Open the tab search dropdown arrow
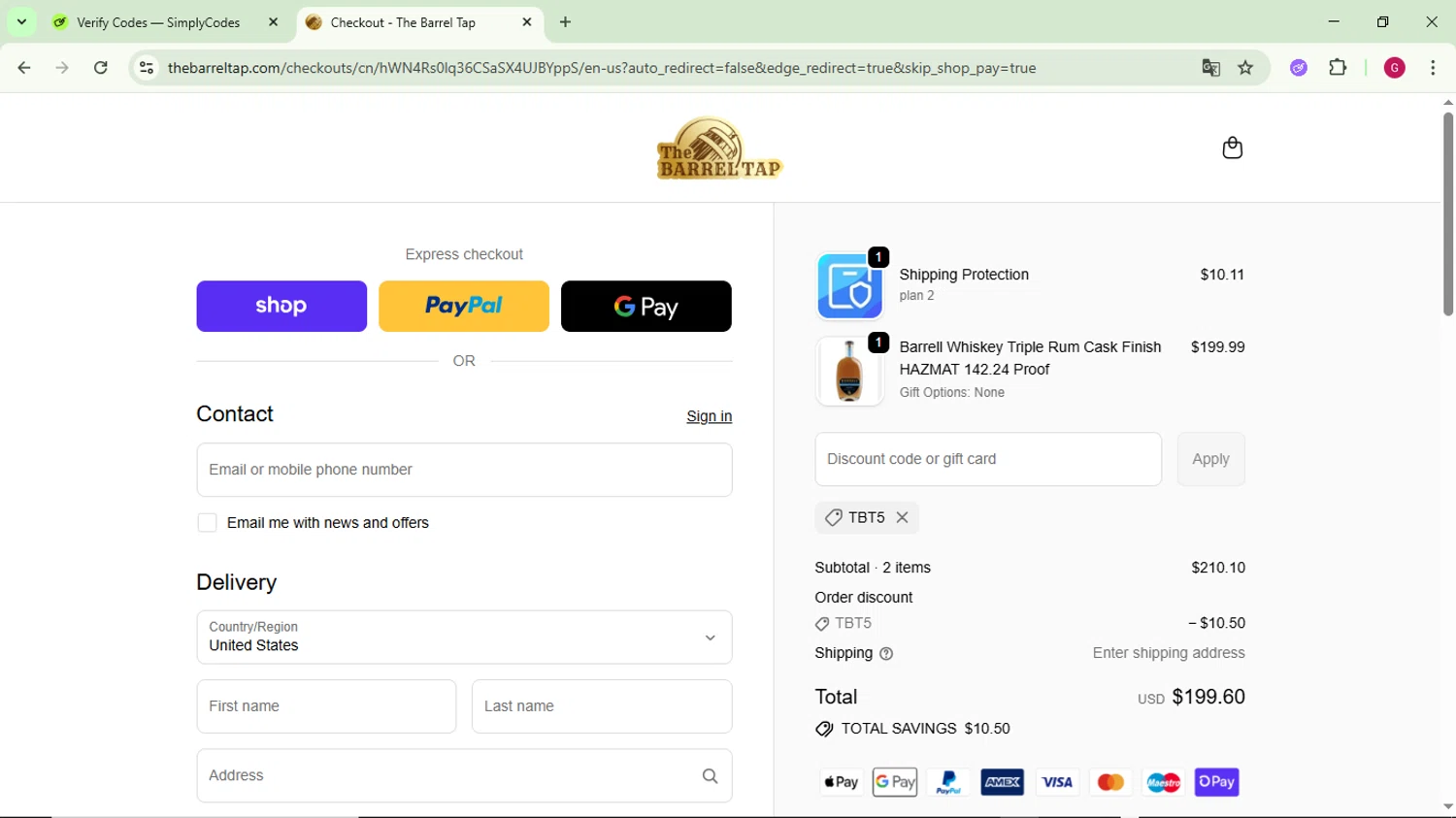Screen dimensions: 1456x818 [x=21, y=21]
